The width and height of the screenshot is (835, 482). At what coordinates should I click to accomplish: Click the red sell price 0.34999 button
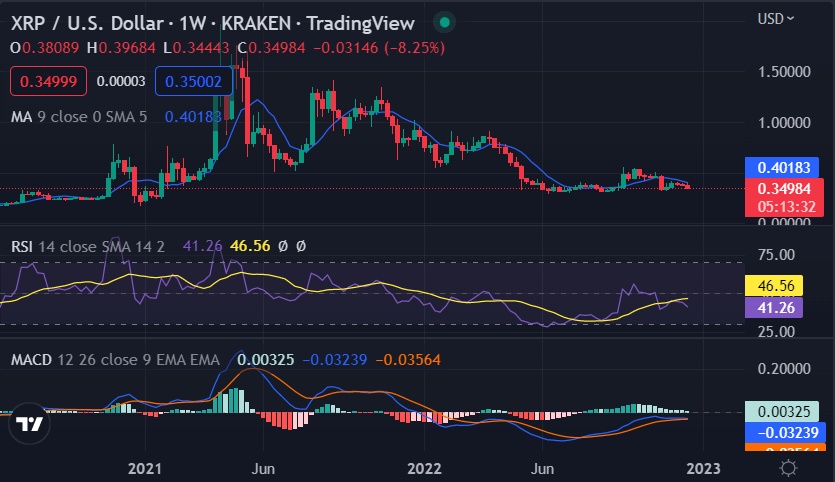point(48,81)
